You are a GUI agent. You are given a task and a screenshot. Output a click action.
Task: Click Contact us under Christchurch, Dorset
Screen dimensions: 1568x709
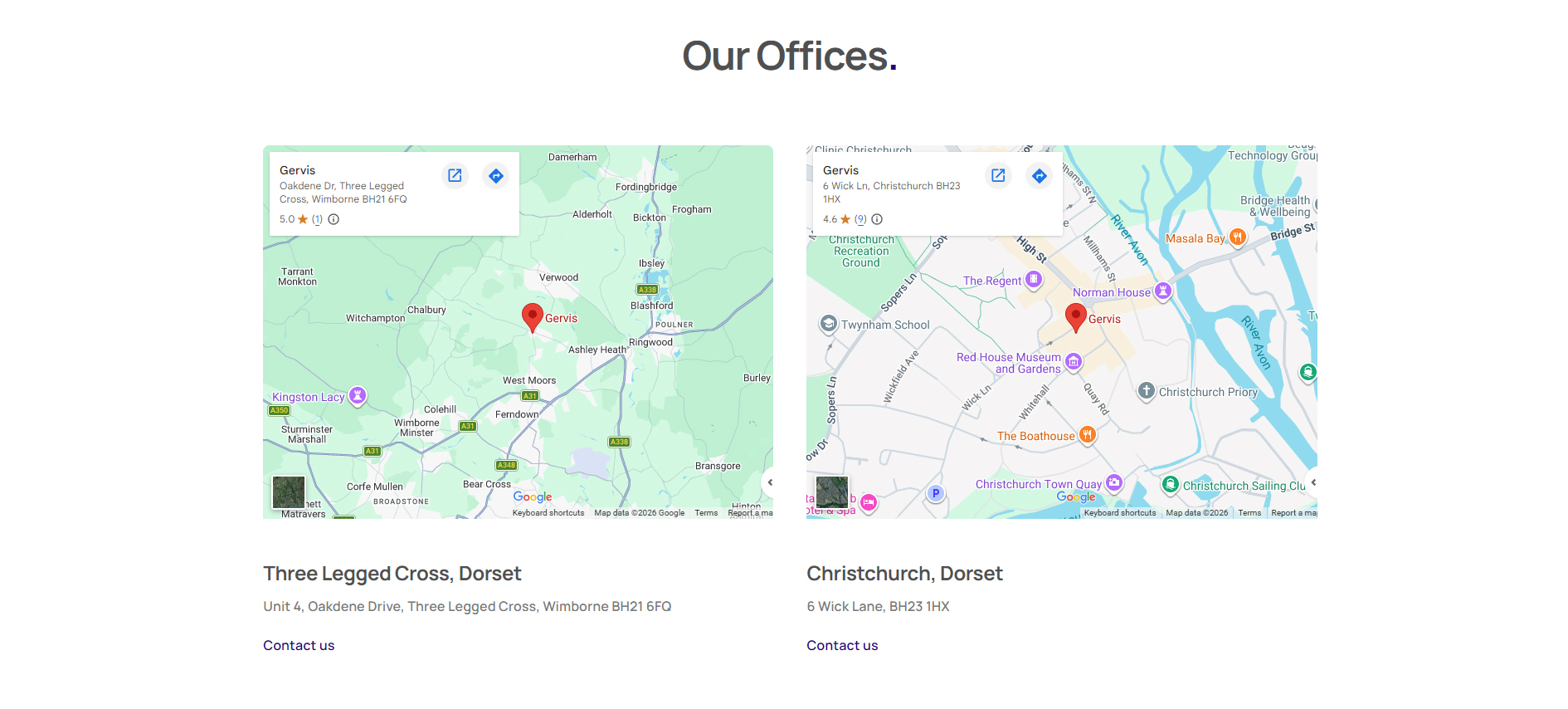[x=842, y=645]
